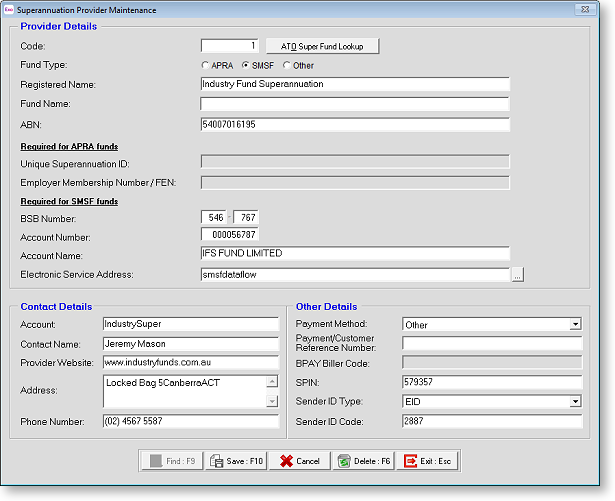Click the Delete : F6 button
The width and height of the screenshot is (615, 501).
pyautogui.click(x=364, y=461)
